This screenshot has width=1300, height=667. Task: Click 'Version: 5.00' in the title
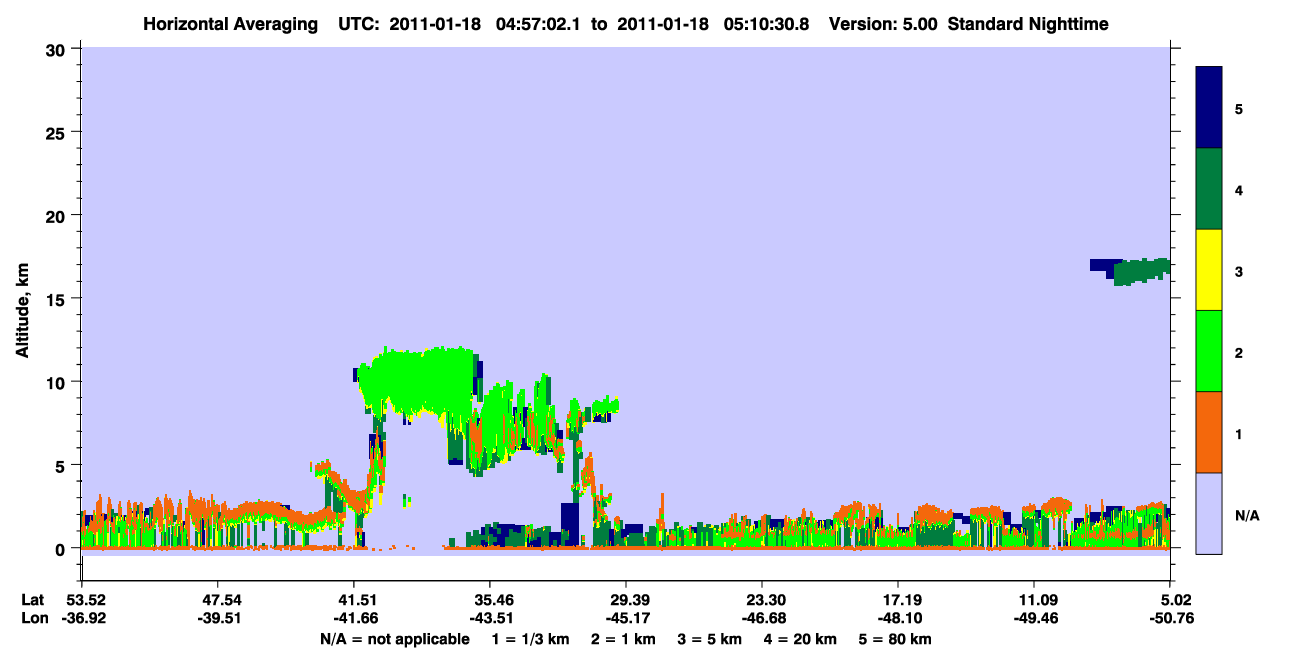(883, 23)
